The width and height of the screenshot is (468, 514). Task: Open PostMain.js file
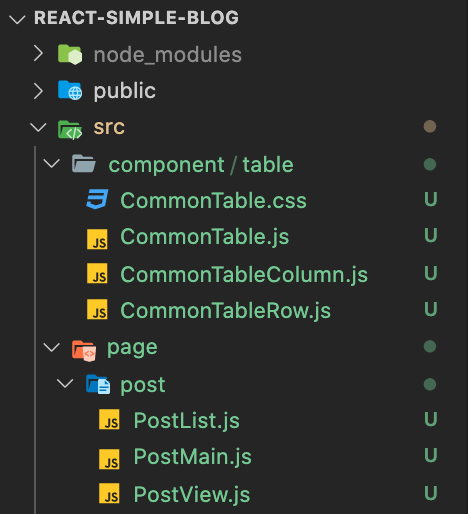point(192,456)
